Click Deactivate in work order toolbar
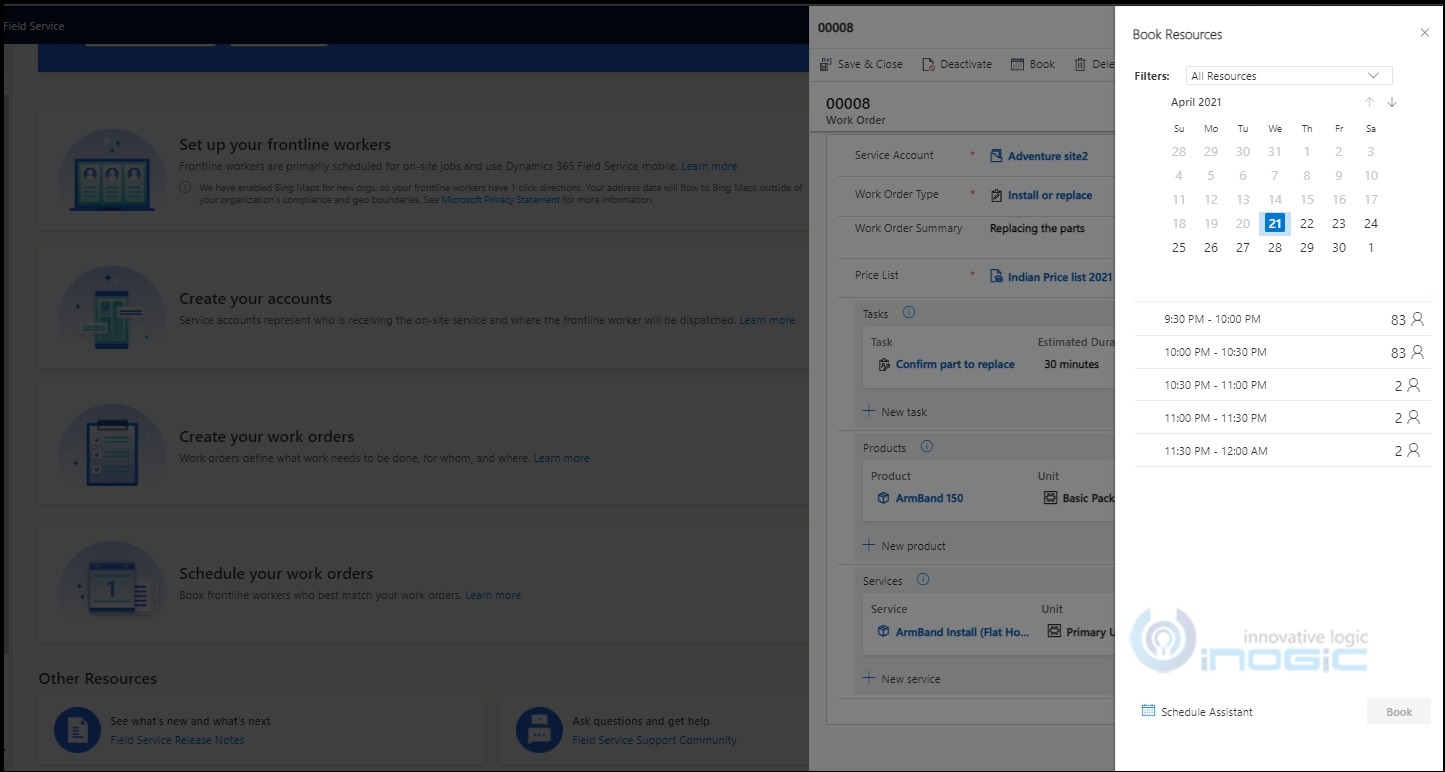Image resolution: width=1445 pixels, height=772 pixels. click(x=957, y=64)
